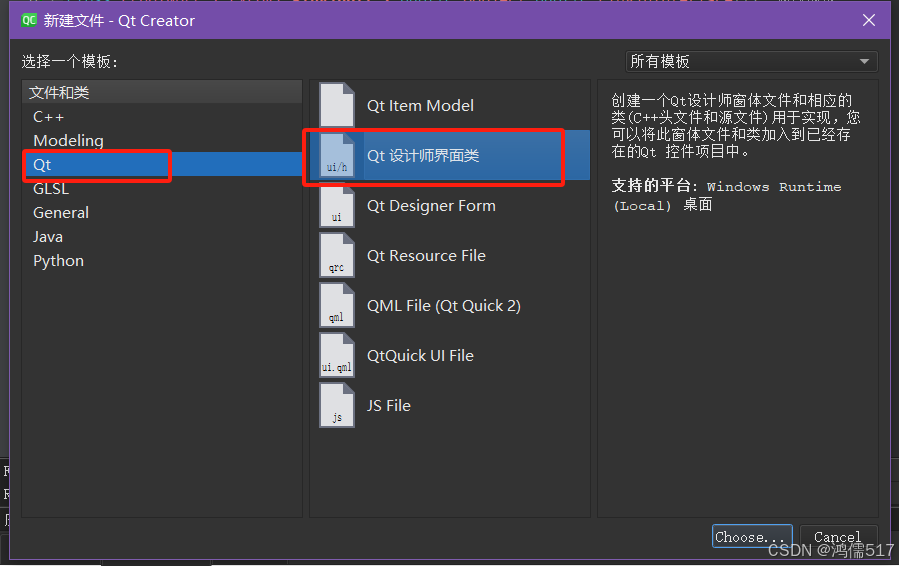Click the ui icon for Qt Designer Form
Image resolution: width=899 pixels, height=566 pixels.
coord(337,205)
